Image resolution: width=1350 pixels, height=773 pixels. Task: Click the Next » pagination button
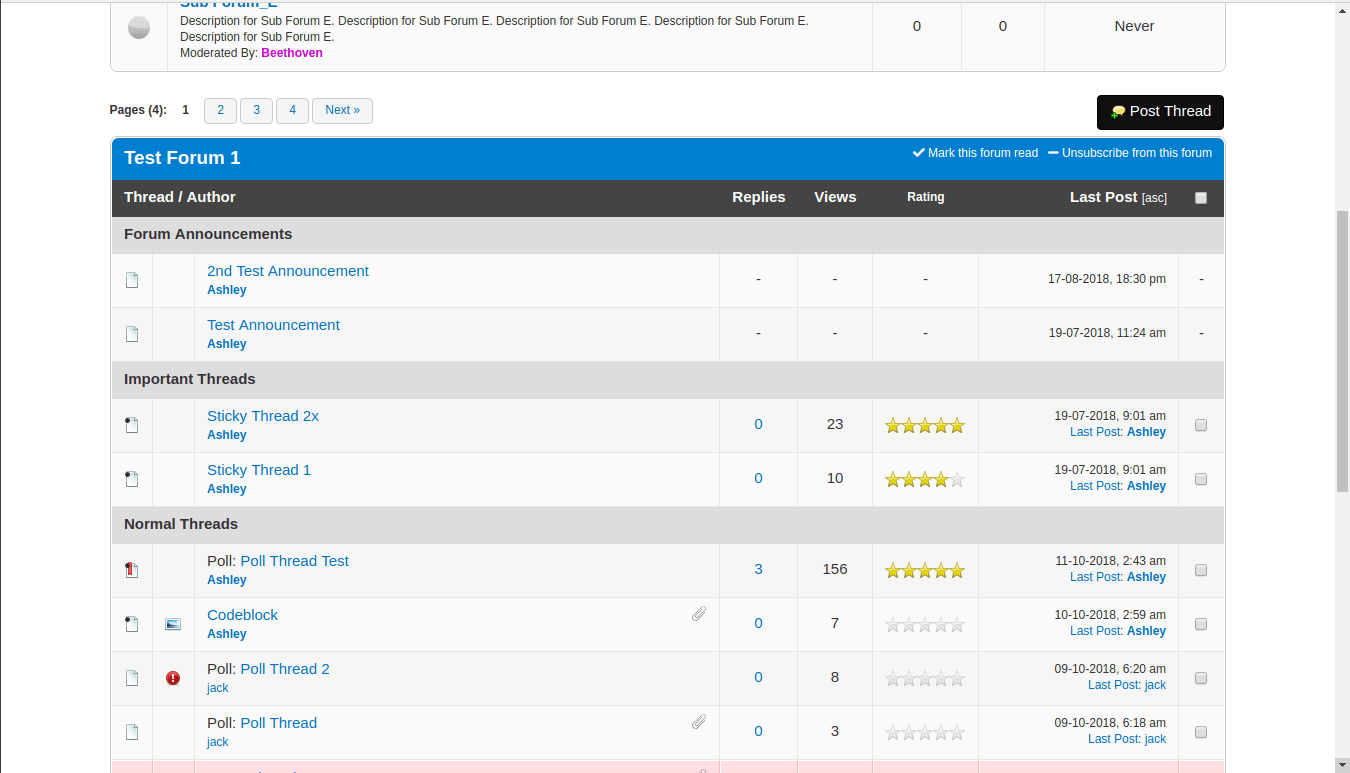point(342,110)
